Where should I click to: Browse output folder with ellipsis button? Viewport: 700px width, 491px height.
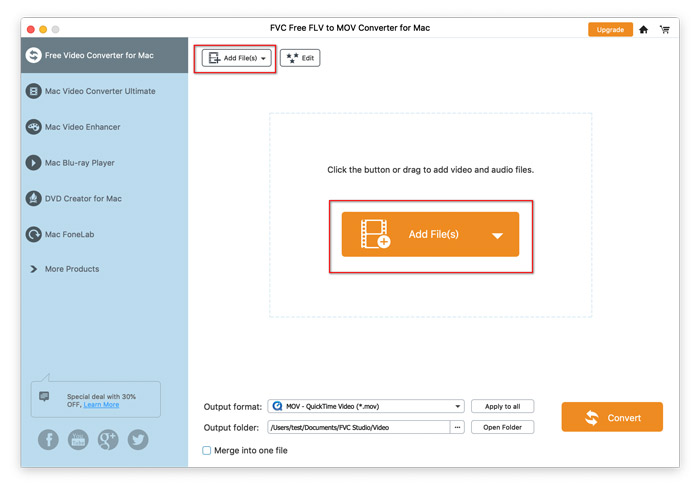pyautogui.click(x=457, y=427)
